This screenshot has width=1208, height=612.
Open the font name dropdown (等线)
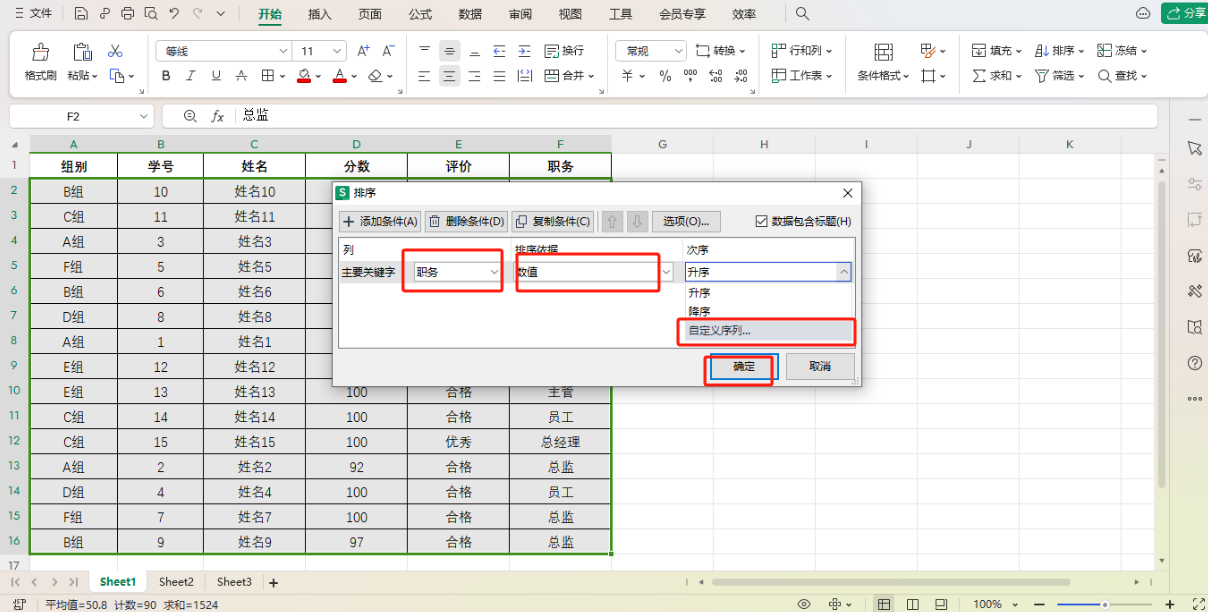283,51
